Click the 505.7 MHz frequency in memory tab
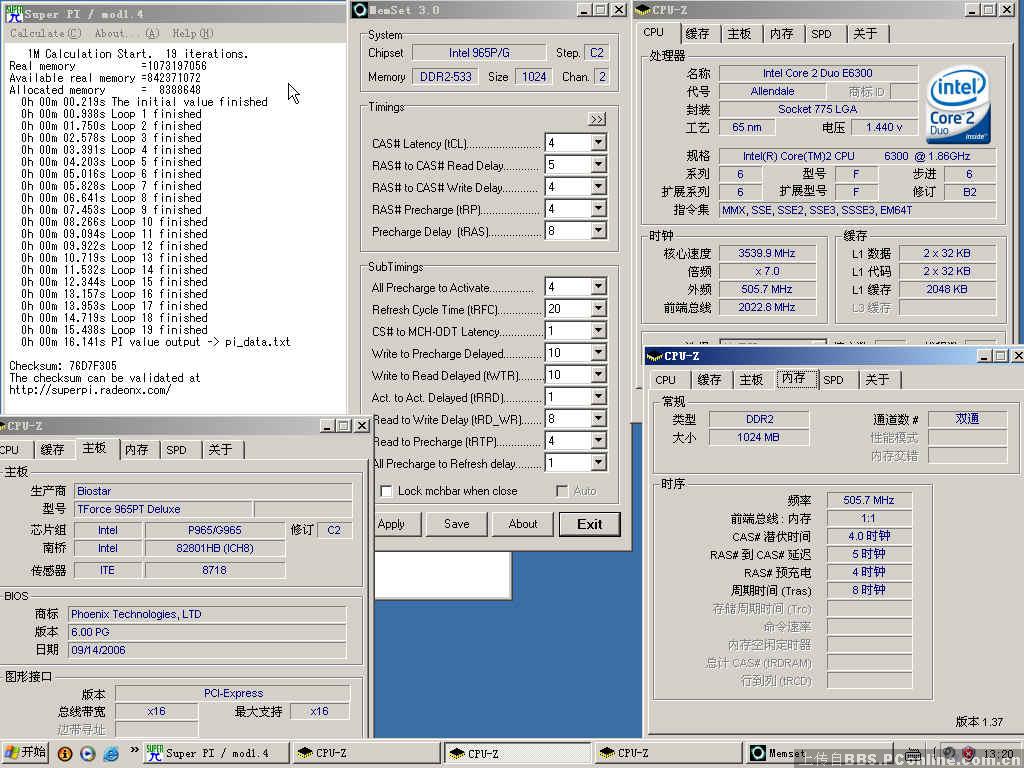The height and width of the screenshot is (768, 1024). click(x=869, y=500)
